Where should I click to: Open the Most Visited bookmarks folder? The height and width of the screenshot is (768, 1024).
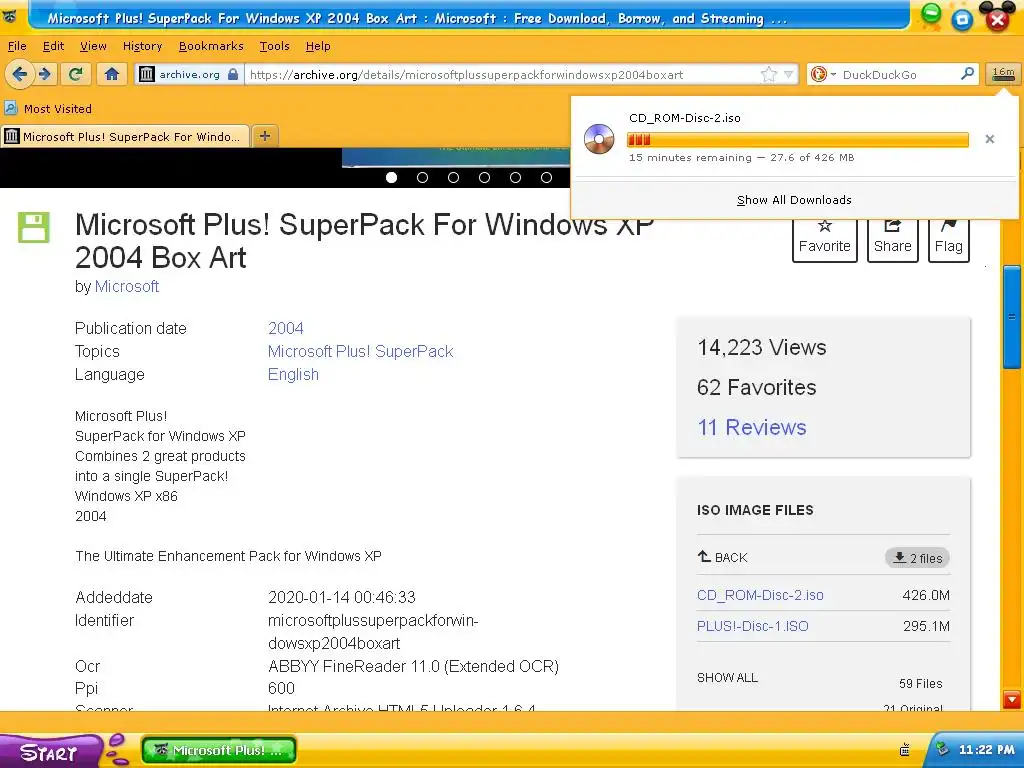coord(48,108)
